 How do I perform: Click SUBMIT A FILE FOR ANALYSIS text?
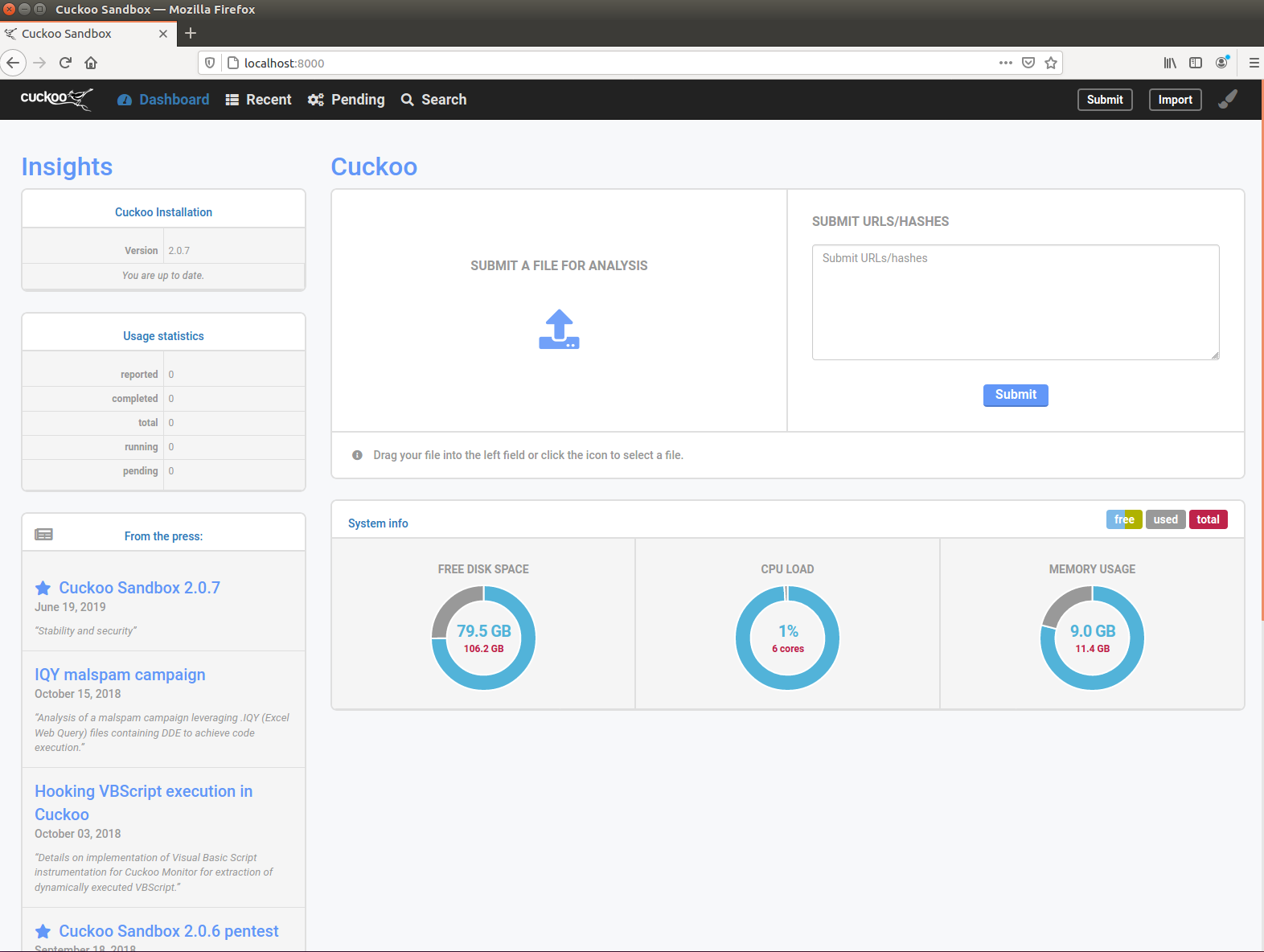pos(559,266)
